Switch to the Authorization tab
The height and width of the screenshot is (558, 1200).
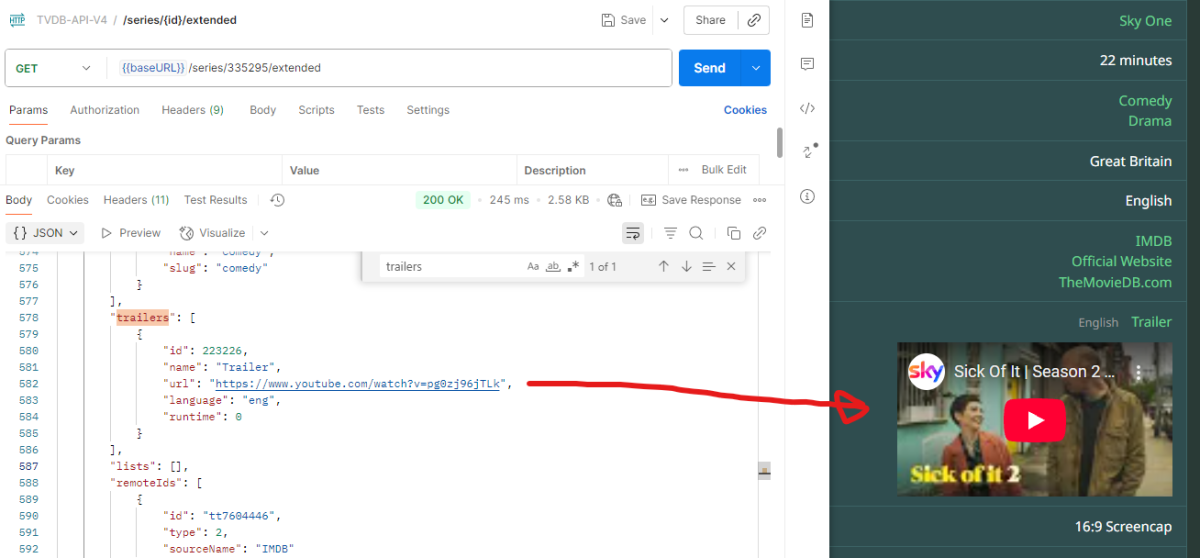point(105,110)
